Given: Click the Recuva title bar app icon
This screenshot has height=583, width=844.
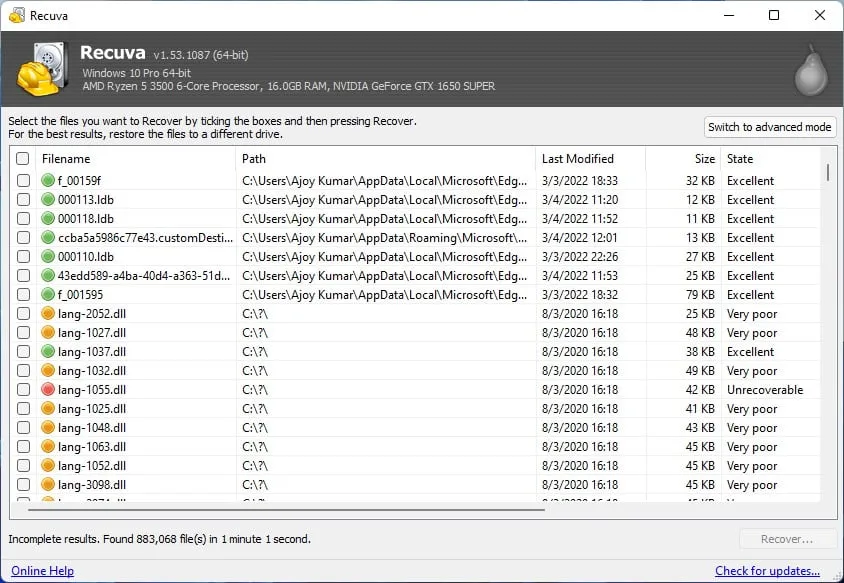Looking at the screenshot, I should (16, 16).
